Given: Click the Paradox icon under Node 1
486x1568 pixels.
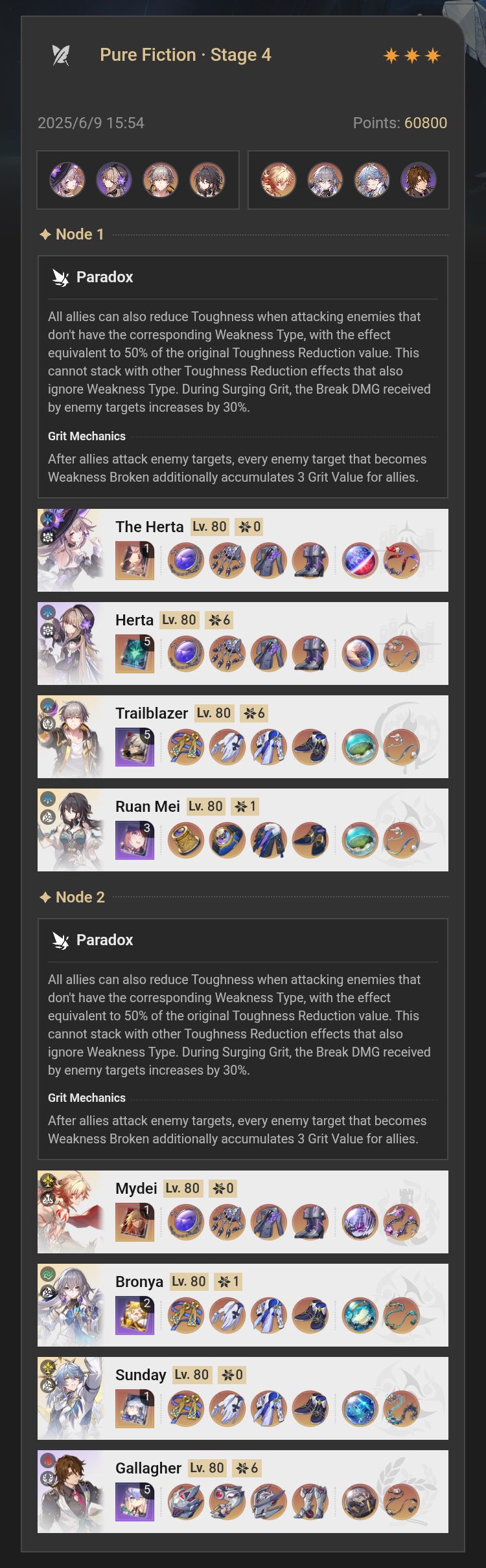Looking at the screenshot, I should pyautogui.click(x=61, y=277).
